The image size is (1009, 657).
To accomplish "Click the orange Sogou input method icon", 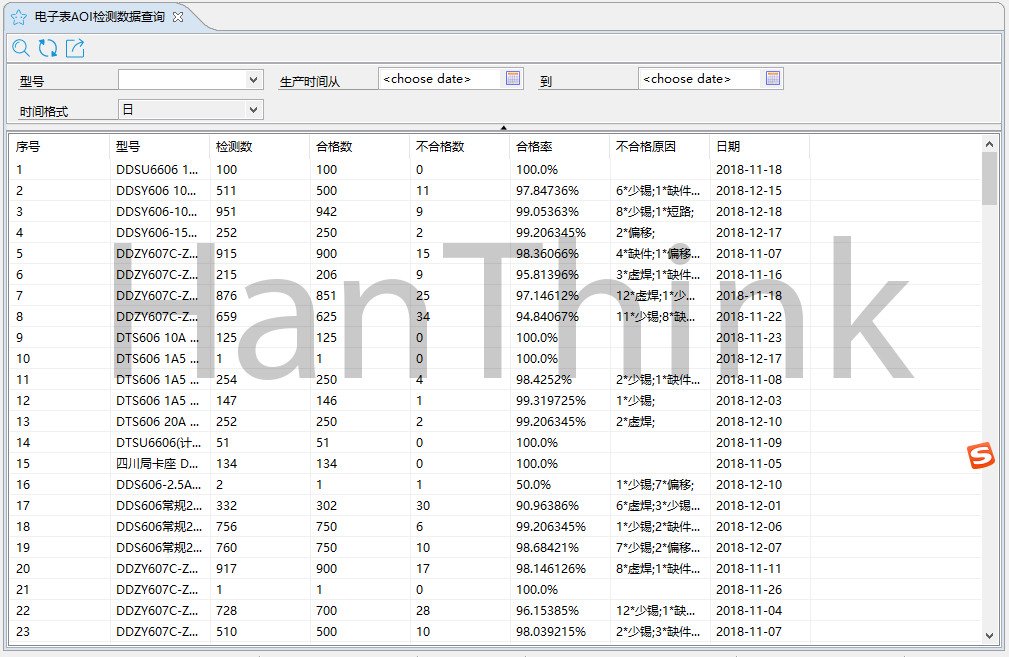I will (981, 456).
